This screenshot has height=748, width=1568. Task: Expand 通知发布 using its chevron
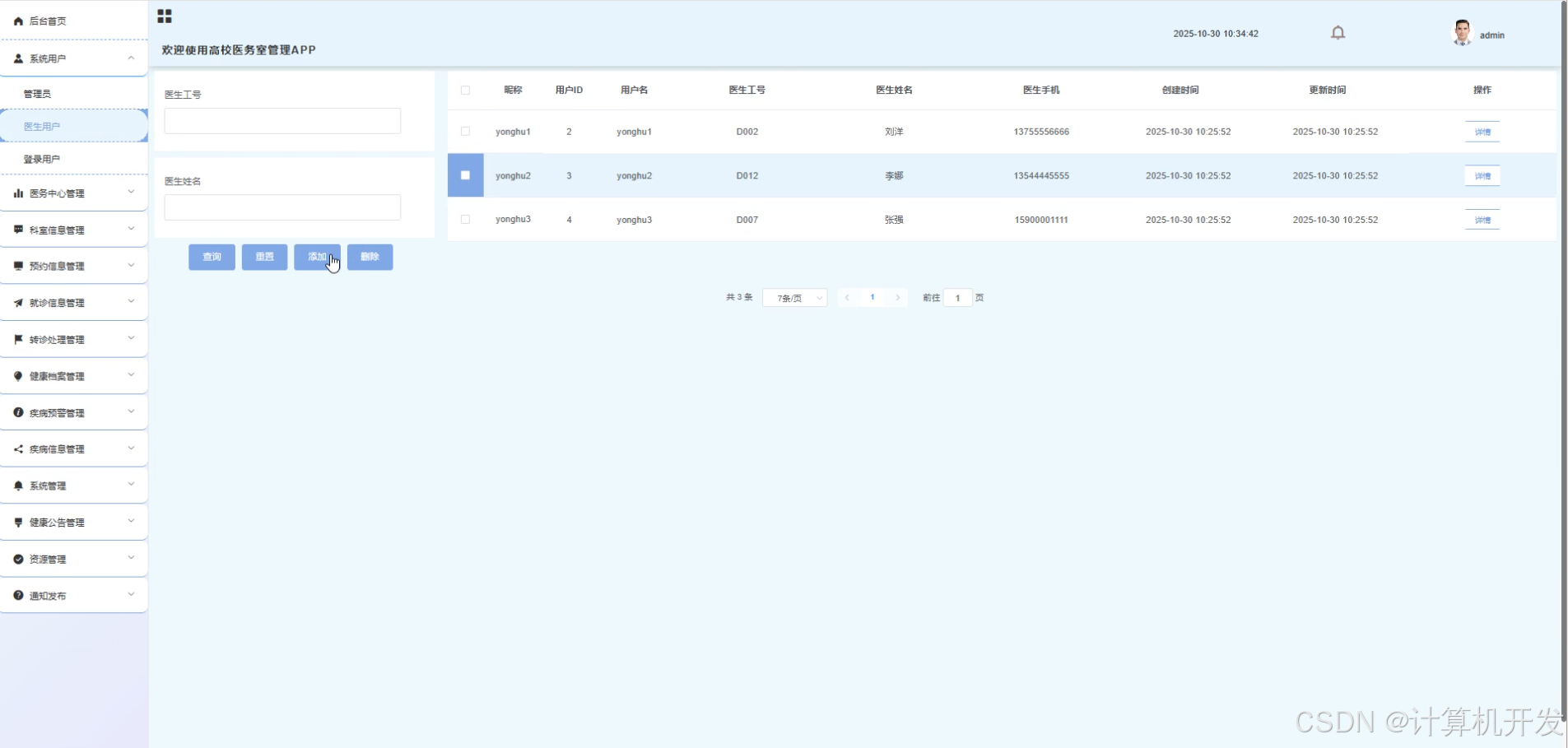(x=131, y=594)
